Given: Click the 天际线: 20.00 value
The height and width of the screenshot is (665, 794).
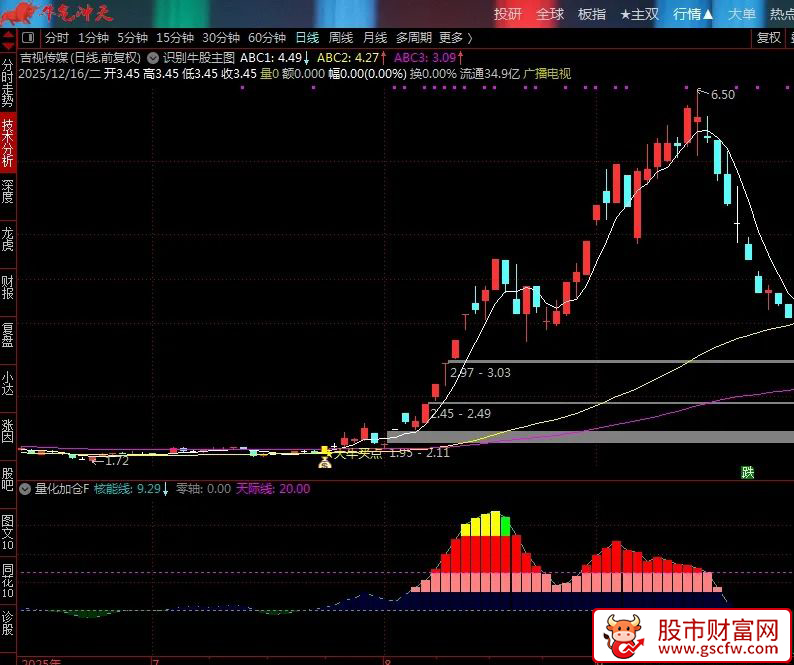Looking at the screenshot, I should click(273, 489).
